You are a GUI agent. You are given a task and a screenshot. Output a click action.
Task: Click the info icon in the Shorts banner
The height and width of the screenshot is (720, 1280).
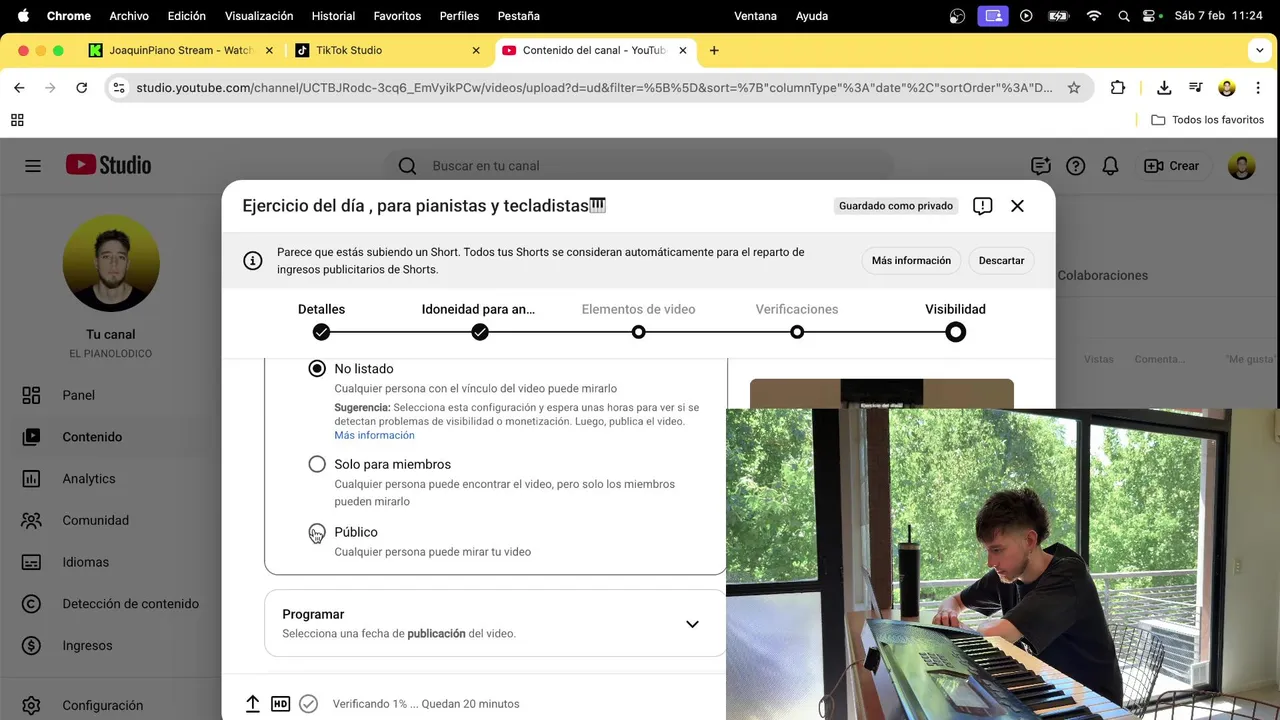pyautogui.click(x=253, y=261)
